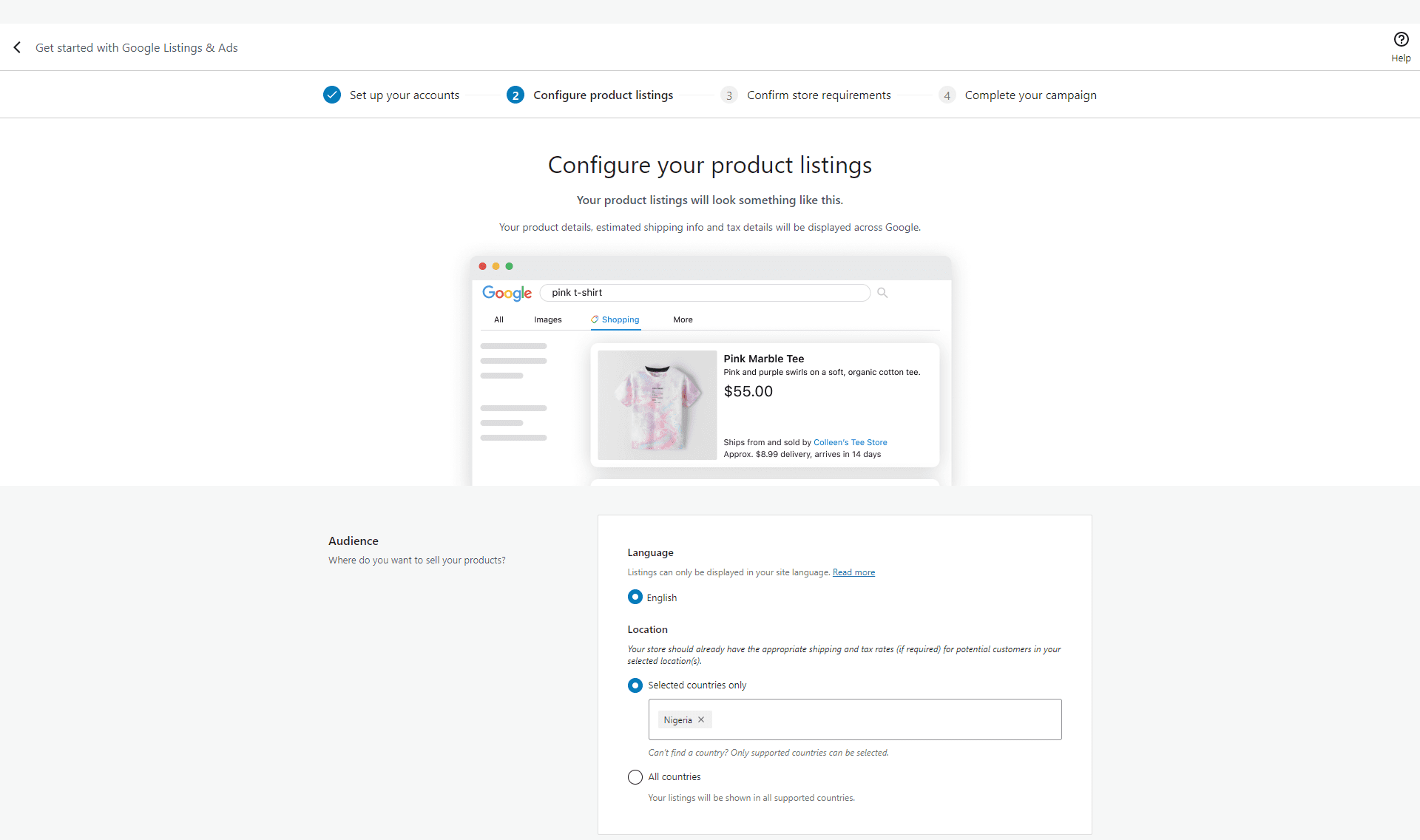Click the back arrow to exit setup

coord(17,47)
